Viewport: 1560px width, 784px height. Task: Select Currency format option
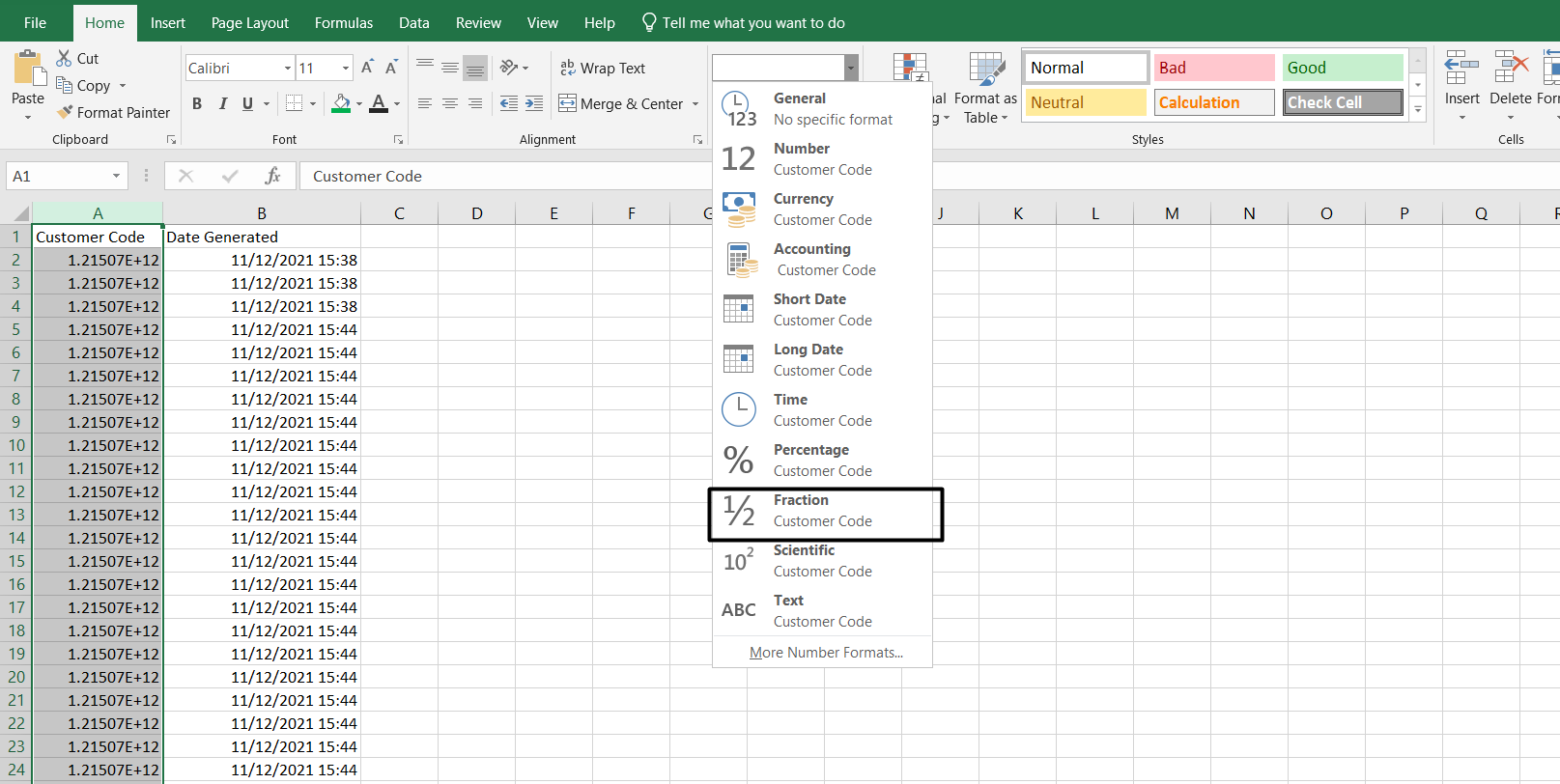coord(822,209)
